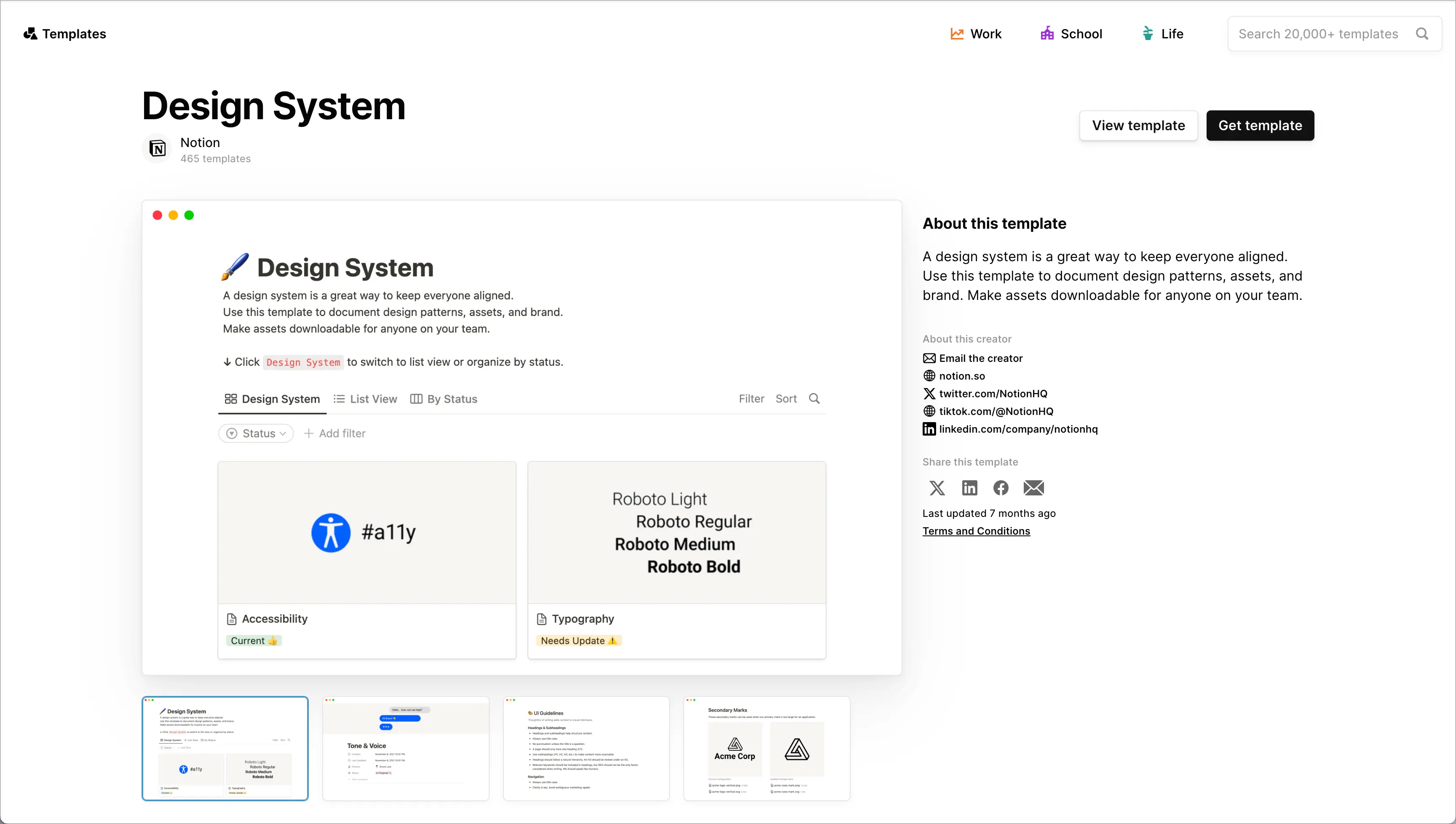Viewport: 1456px width, 824px height.
Task: Click the School building icon
Action: click(1047, 33)
